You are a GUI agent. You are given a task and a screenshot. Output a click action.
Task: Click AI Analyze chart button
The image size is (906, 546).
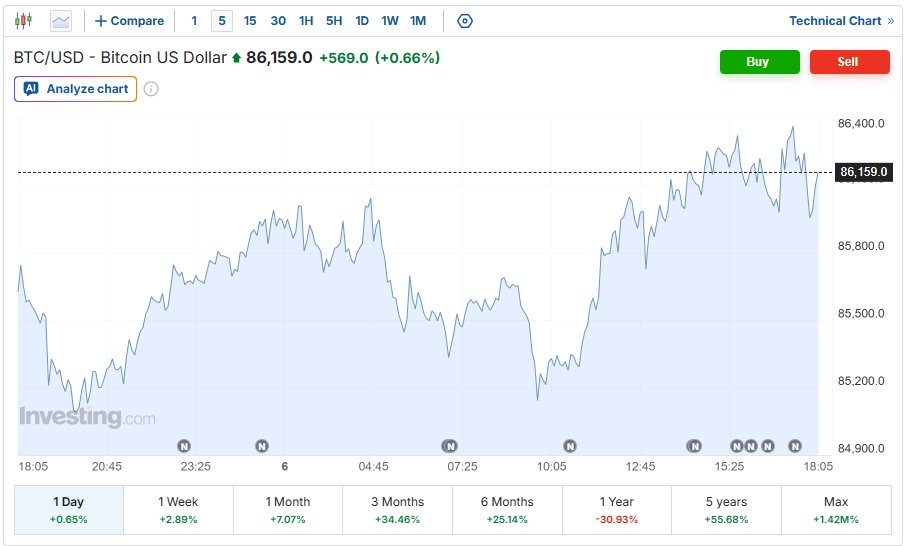(76, 89)
